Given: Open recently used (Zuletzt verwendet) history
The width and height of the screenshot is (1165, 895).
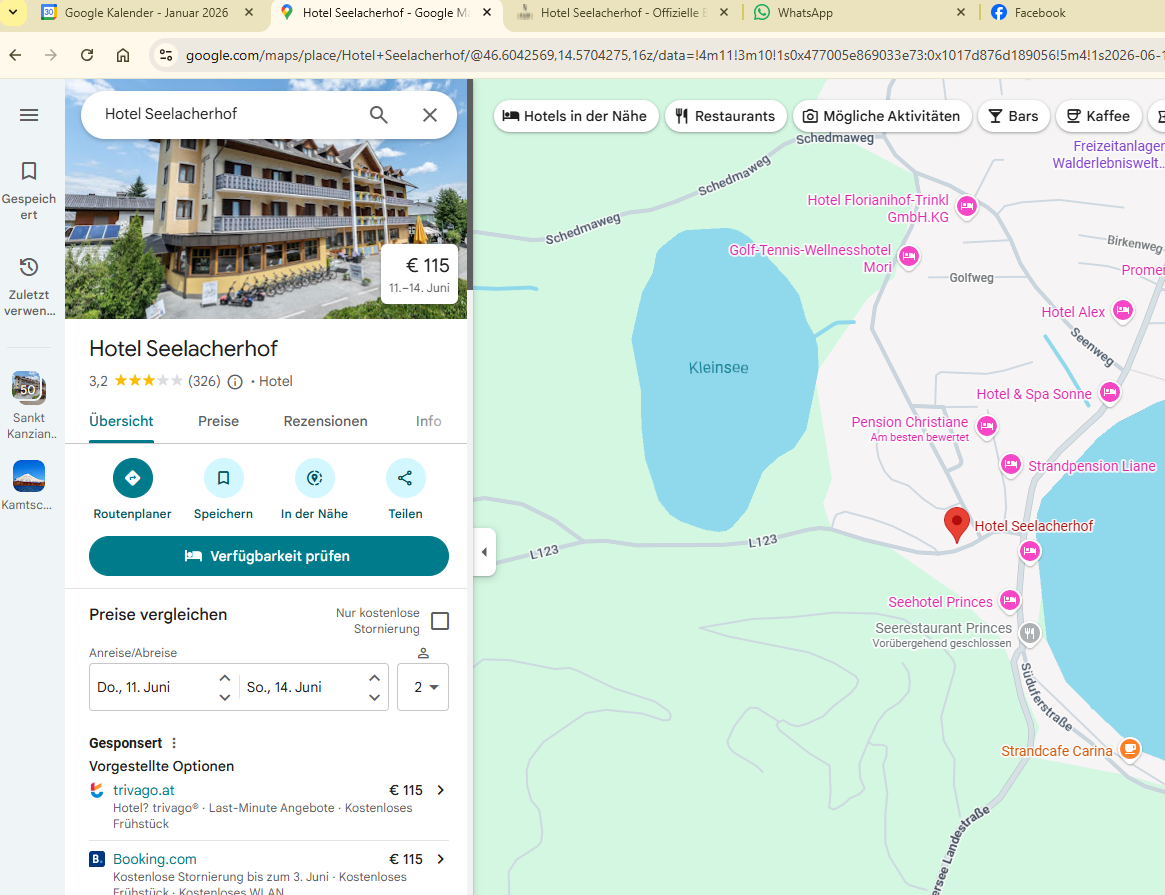Looking at the screenshot, I should click(x=29, y=287).
